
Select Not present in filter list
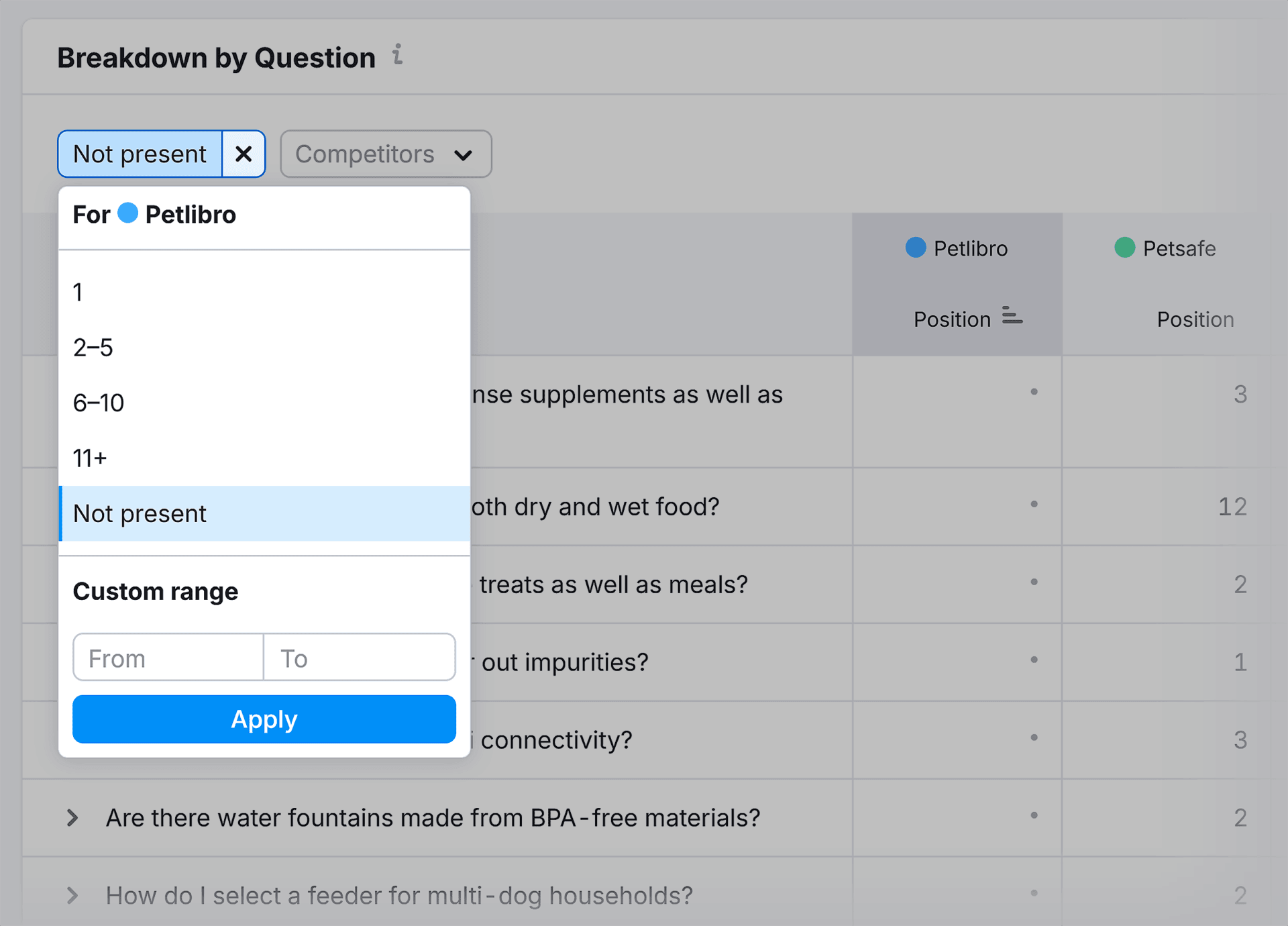coord(140,514)
